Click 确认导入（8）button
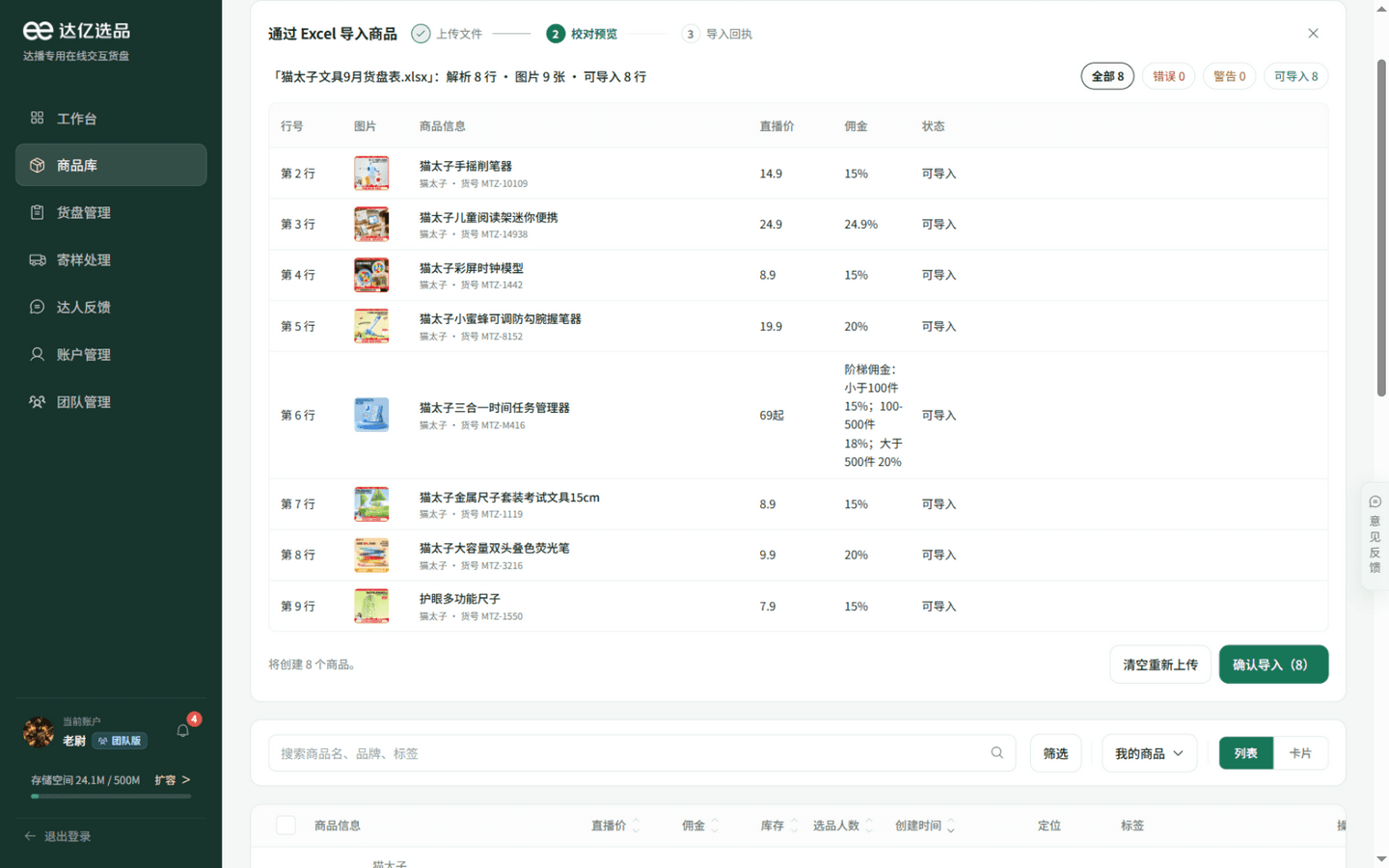Screen dimensions: 1389x868 click(x=1273, y=665)
